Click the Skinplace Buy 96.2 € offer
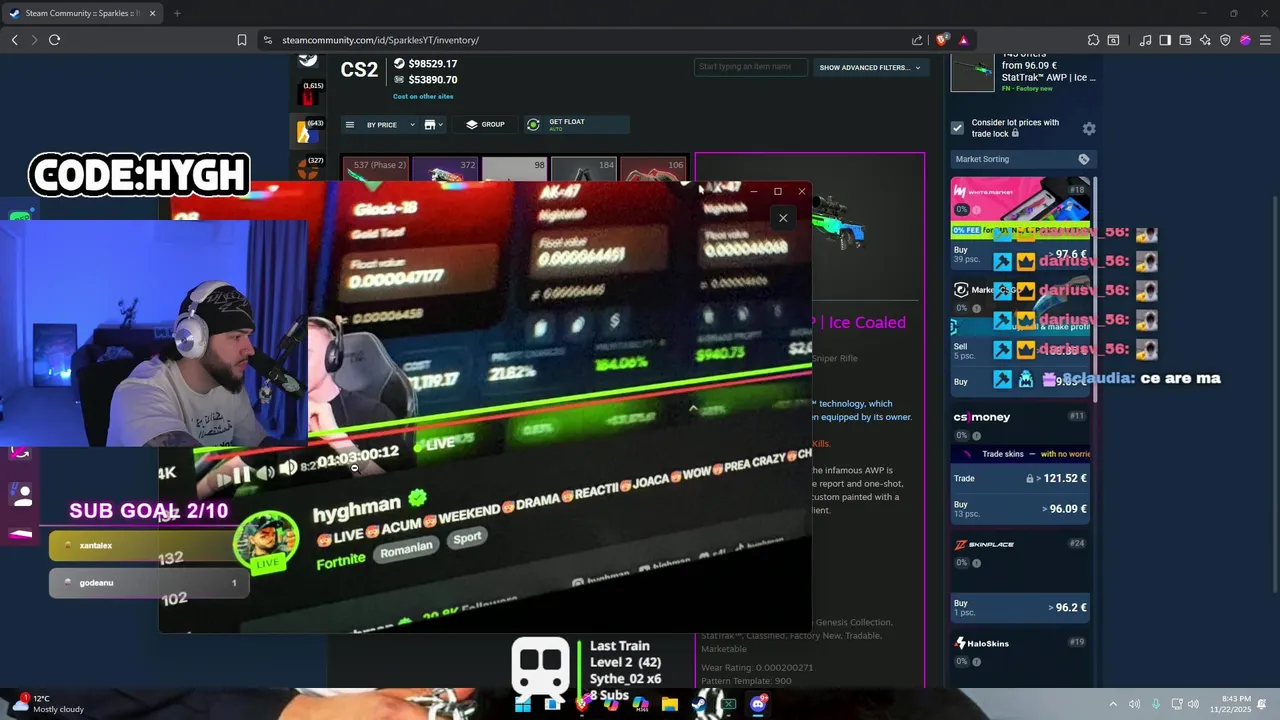1280x720 pixels. [x=1020, y=607]
